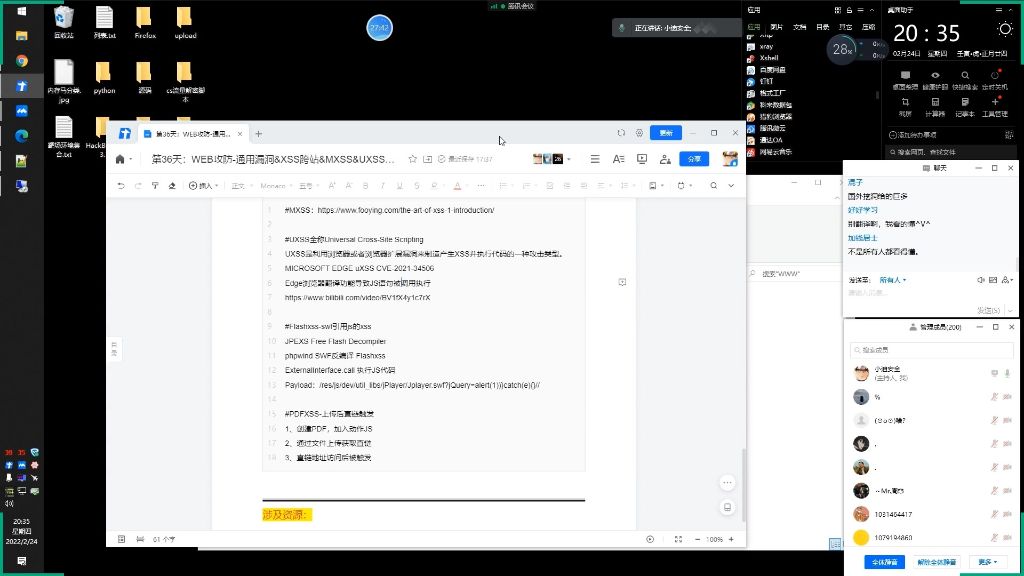This screenshot has height=576, width=1024.
Task: Close the document tab
Action: click(x=240, y=134)
